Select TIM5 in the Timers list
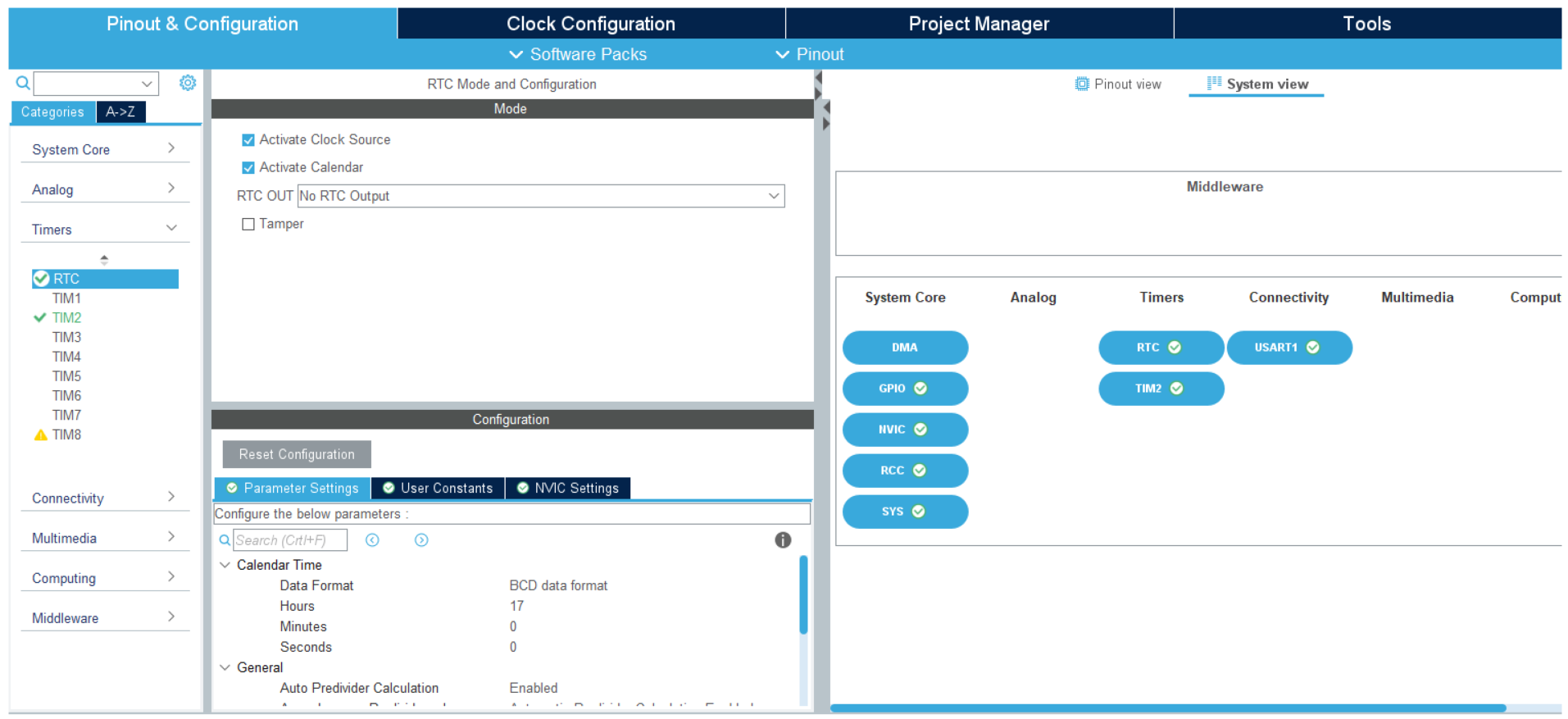The width and height of the screenshot is (1568, 719). pyautogui.click(x=66, y=376)
